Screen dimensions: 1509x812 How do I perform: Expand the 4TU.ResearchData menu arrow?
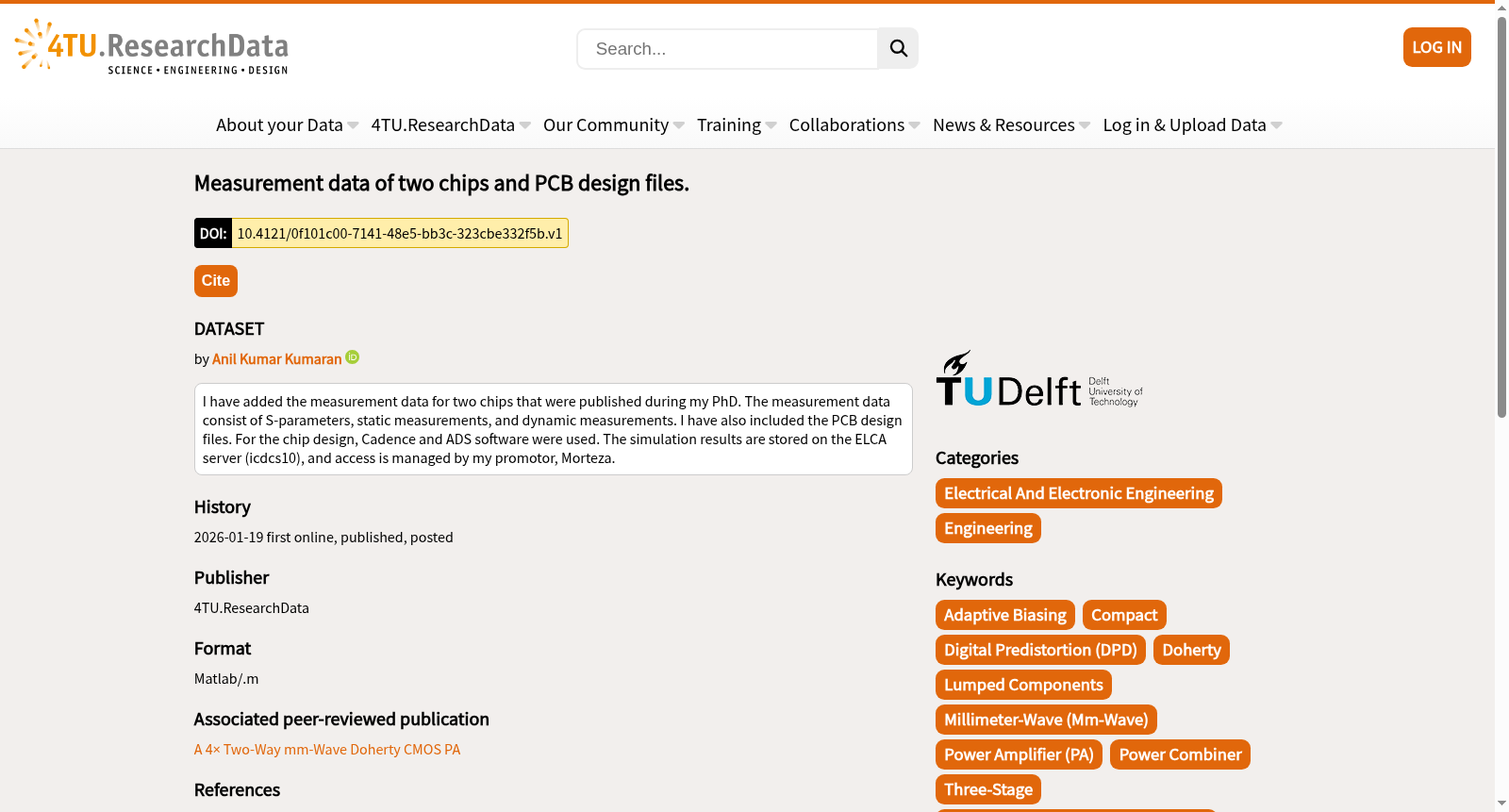coord(525,125)
